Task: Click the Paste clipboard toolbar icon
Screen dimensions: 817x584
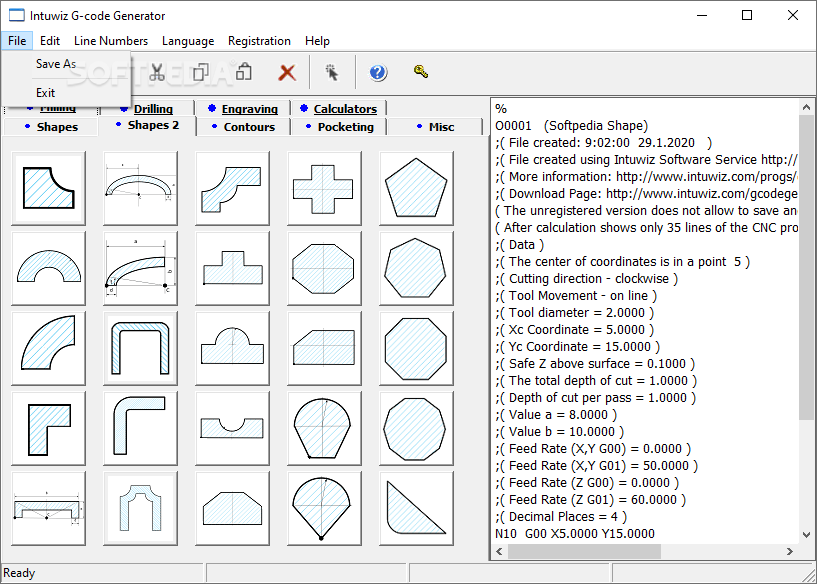Action: pyautogui.click(x=243, y=72)
